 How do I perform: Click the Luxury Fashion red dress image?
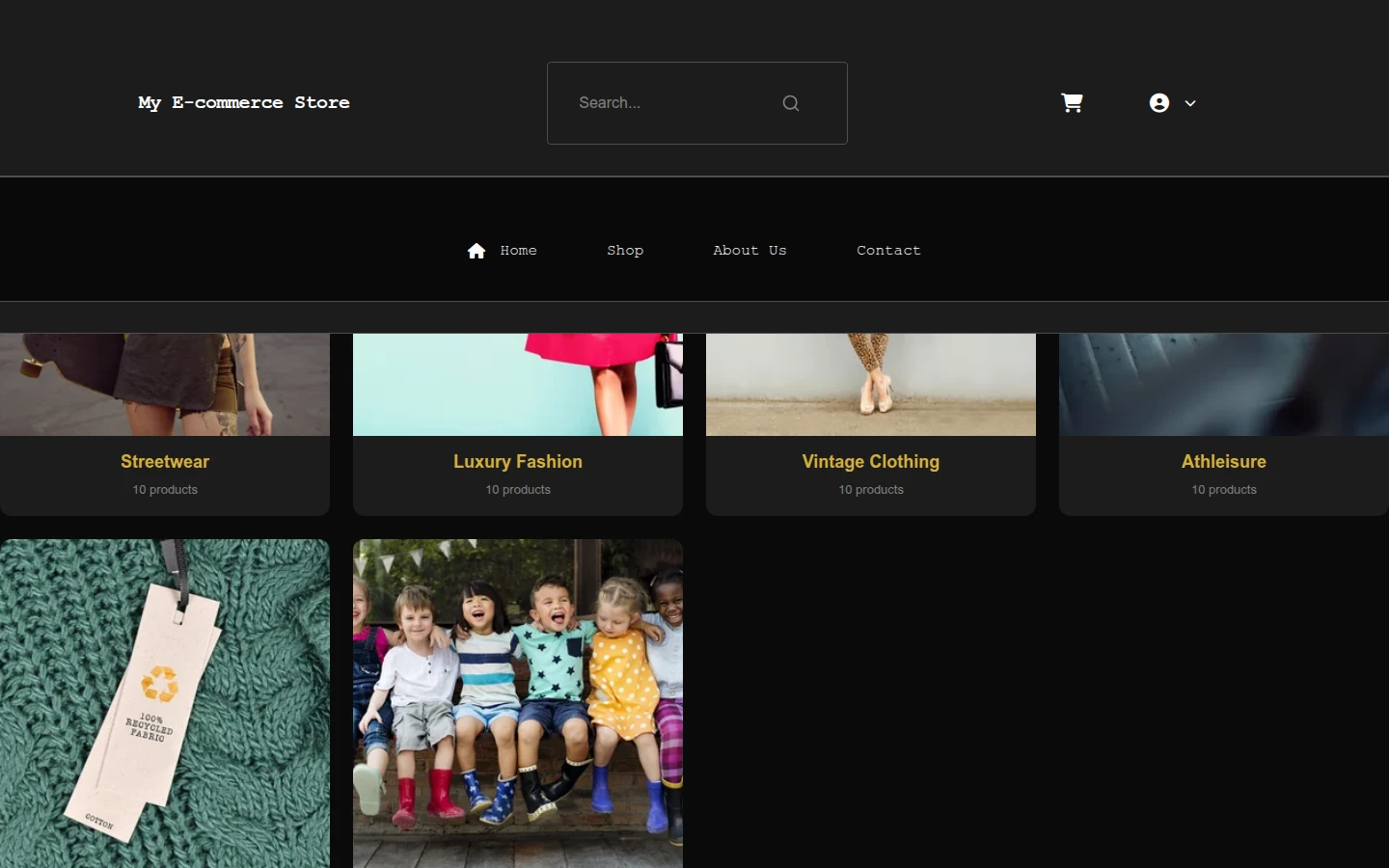point(518,385)
